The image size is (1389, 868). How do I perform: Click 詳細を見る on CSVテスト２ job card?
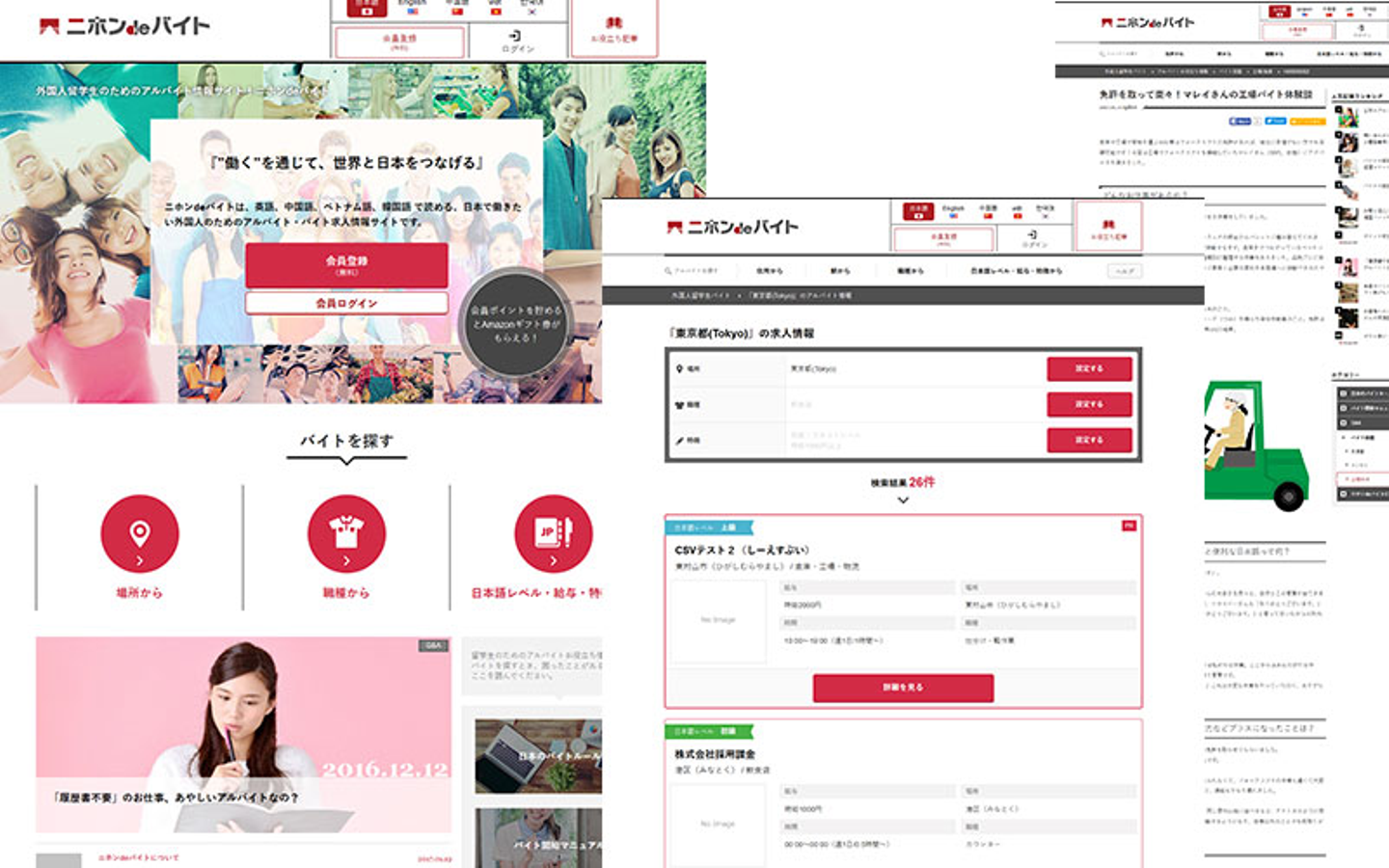tap(903, 688)
